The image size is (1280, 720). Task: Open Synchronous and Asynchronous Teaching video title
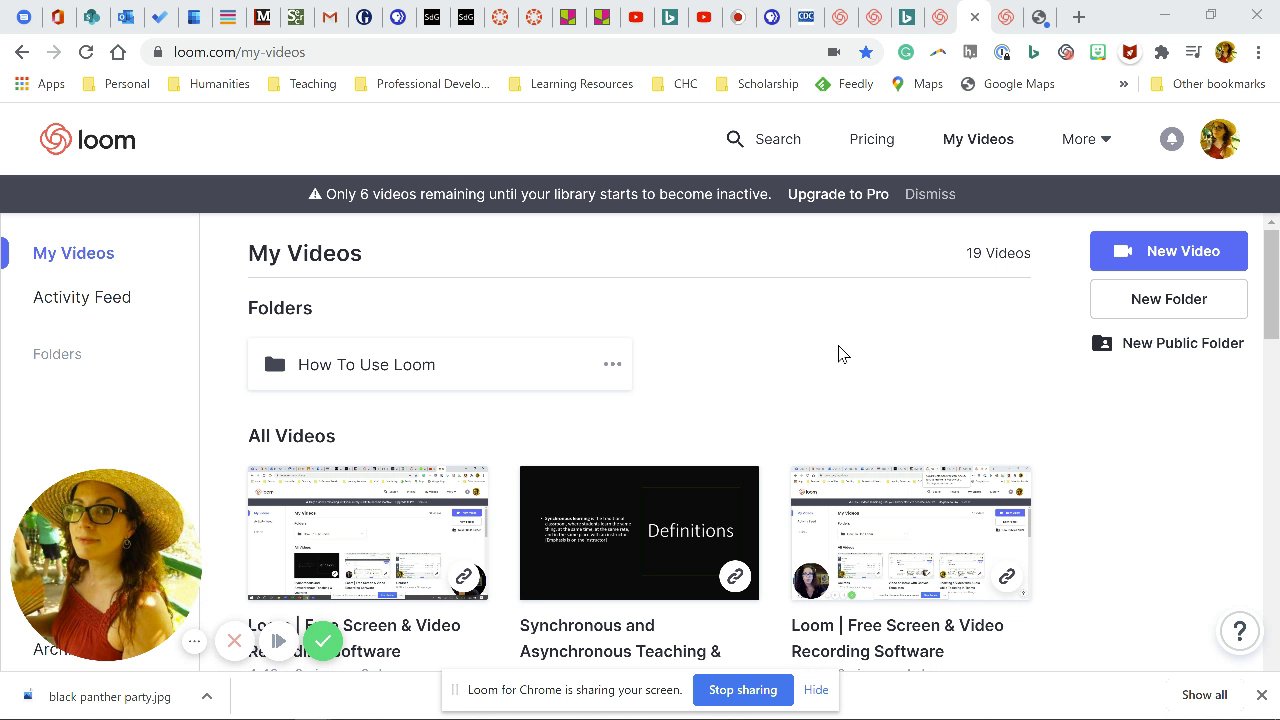tap(620, 638)
